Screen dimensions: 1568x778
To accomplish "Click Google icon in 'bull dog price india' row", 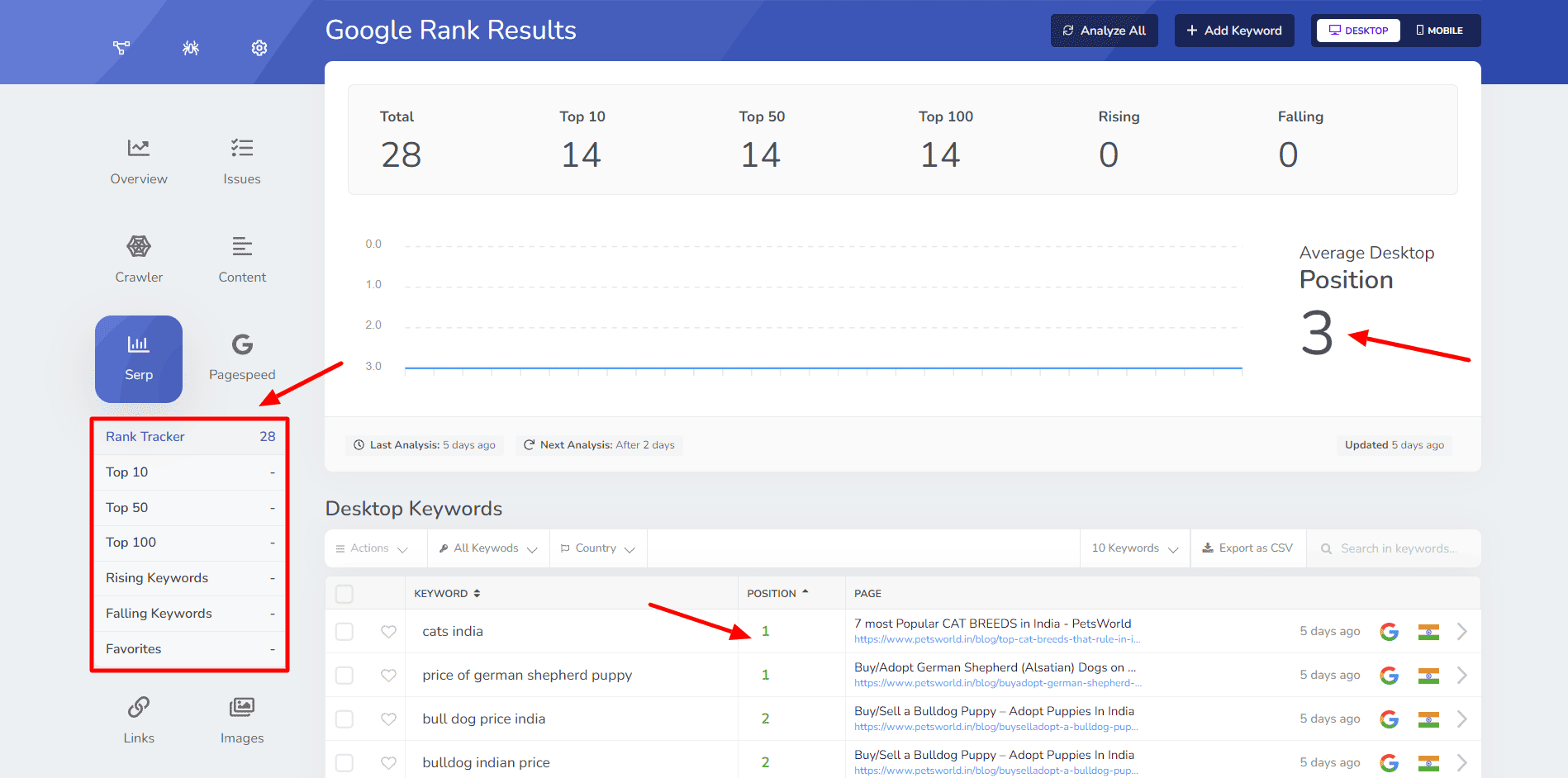I will tap(1390, 719).
